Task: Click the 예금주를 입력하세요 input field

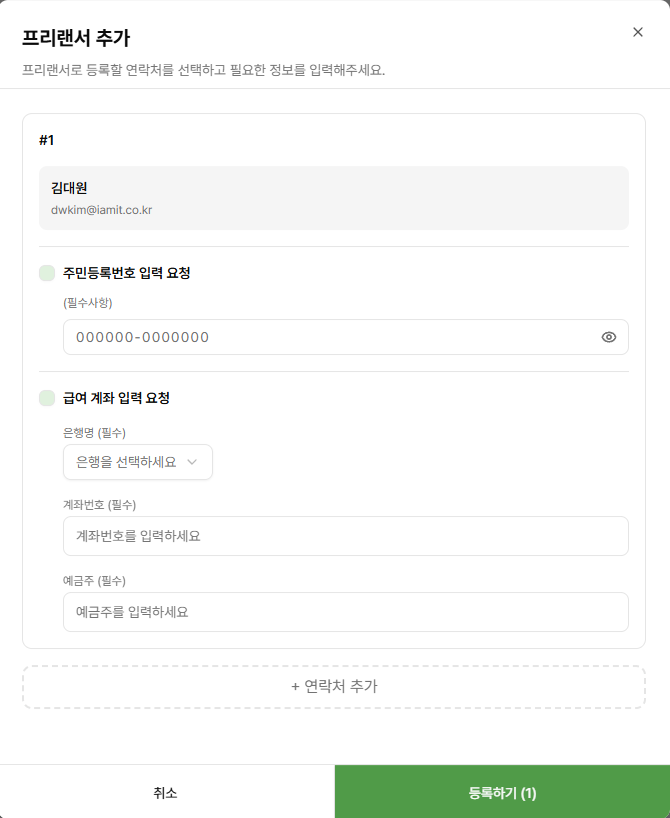Action: (x=345, y=612)
